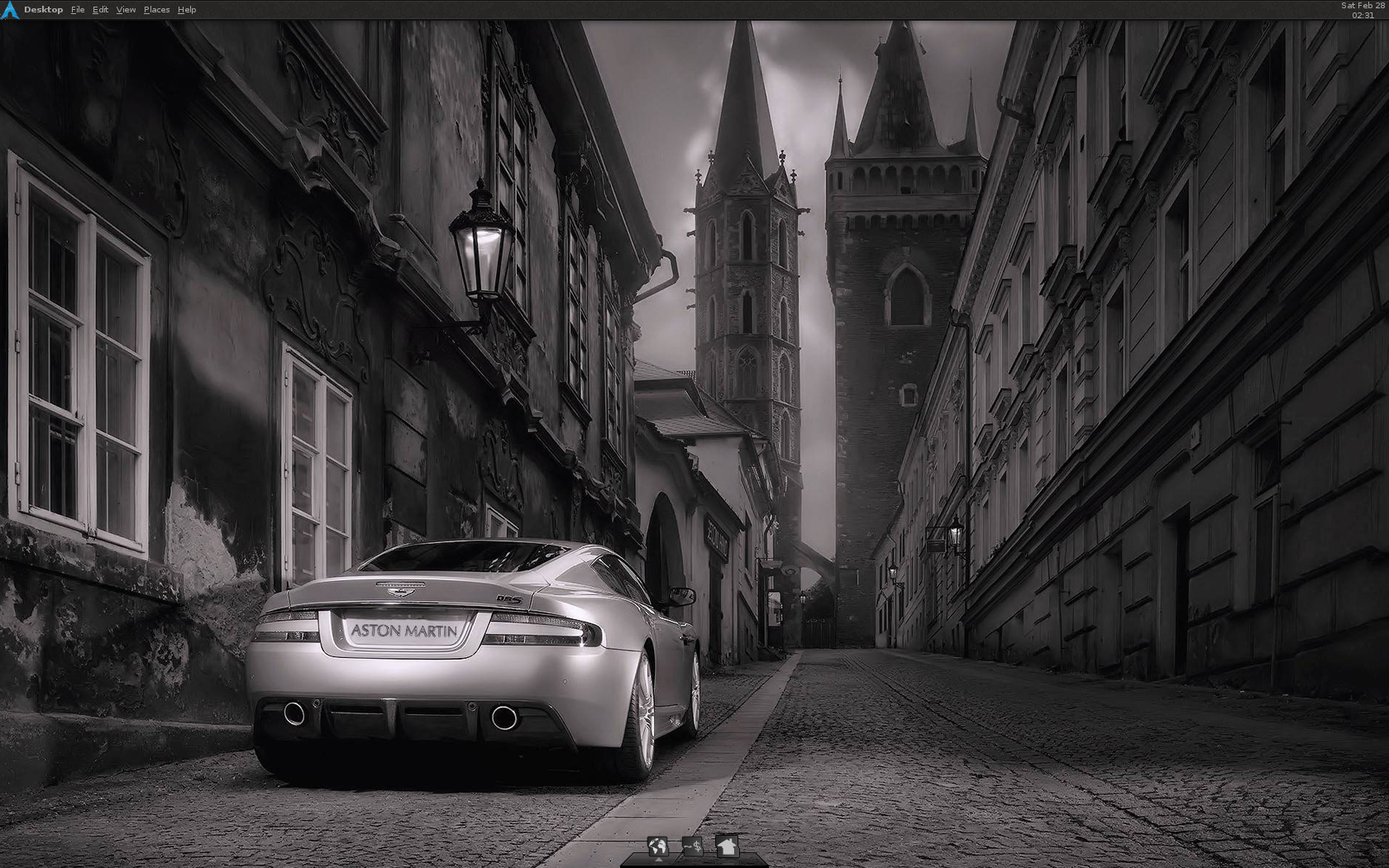Click the Sat Feb 28 clock

[x=1363, y=10]
